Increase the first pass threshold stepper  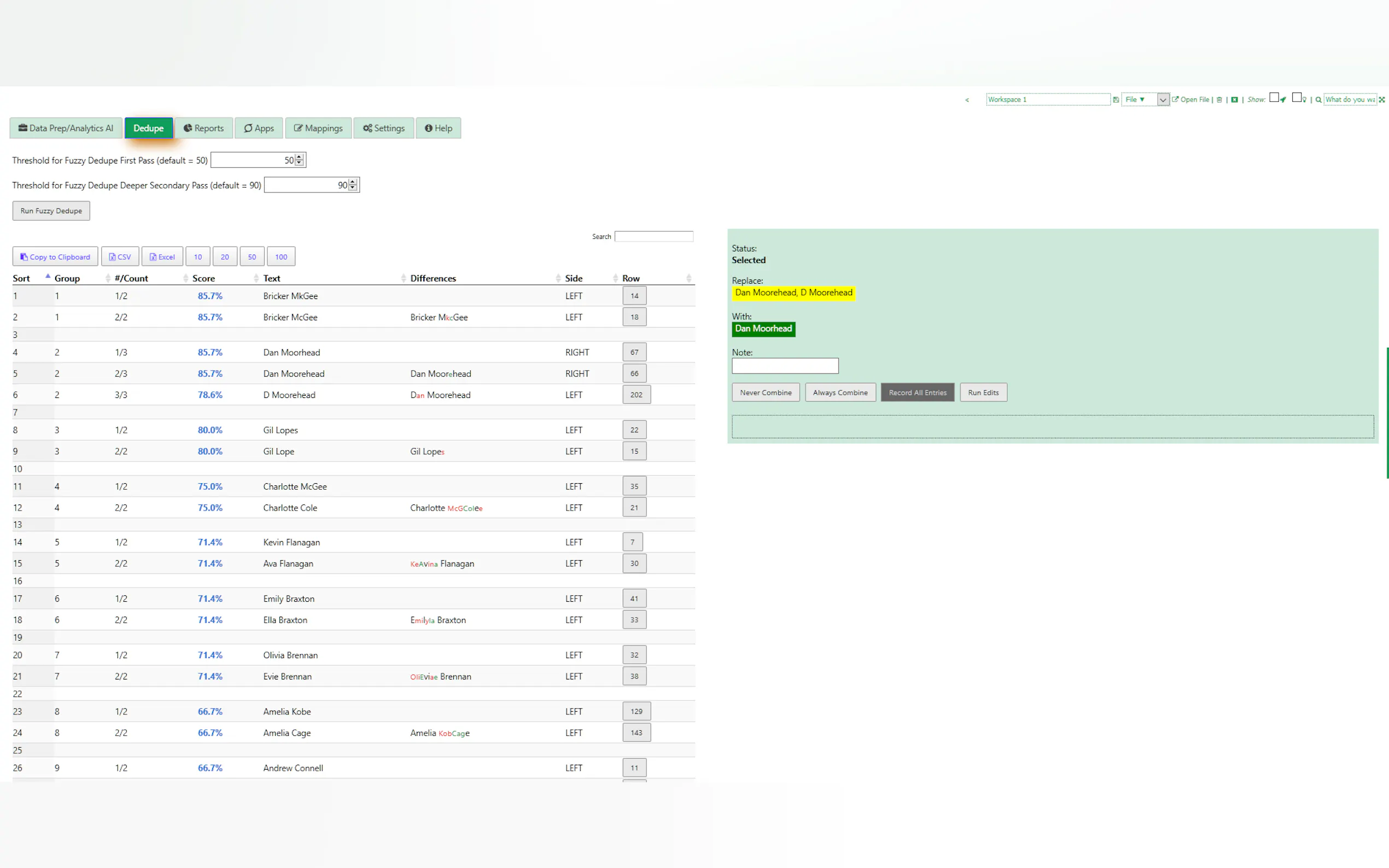click(299, 157)
